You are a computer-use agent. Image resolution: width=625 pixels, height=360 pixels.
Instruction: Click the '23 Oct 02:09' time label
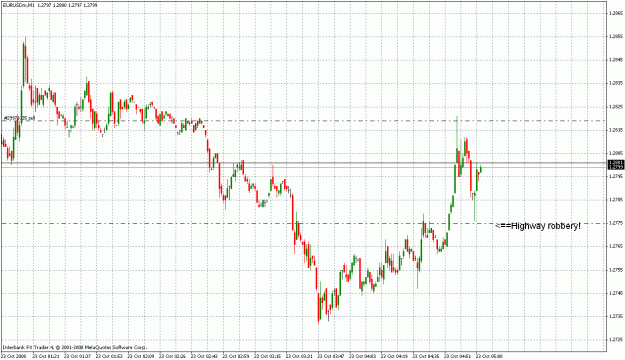[x=141, y=356]
